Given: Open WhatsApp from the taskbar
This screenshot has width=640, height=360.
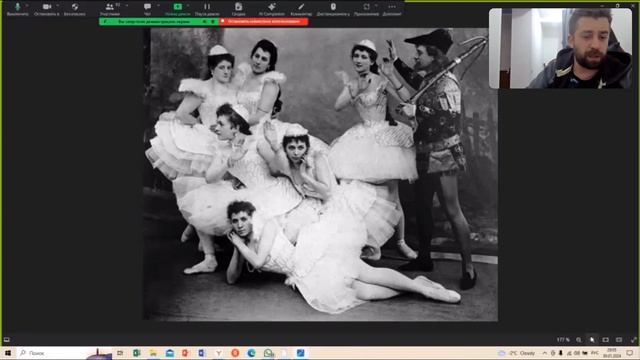Looking at the screenshot, I should pyautogui.click(x=268, y=353).
